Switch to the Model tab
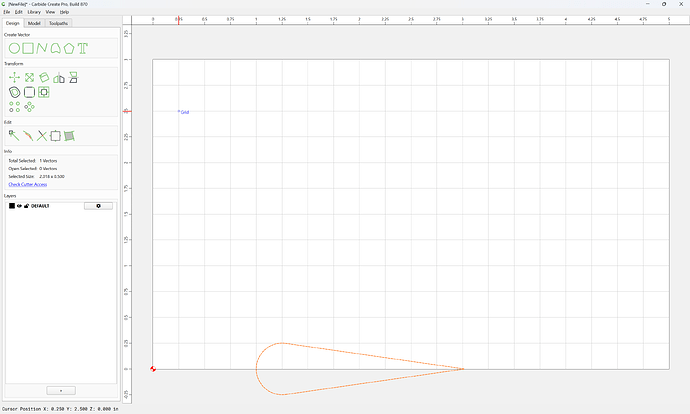This screenshot has height=414, width=690. [x=34, y=23]
